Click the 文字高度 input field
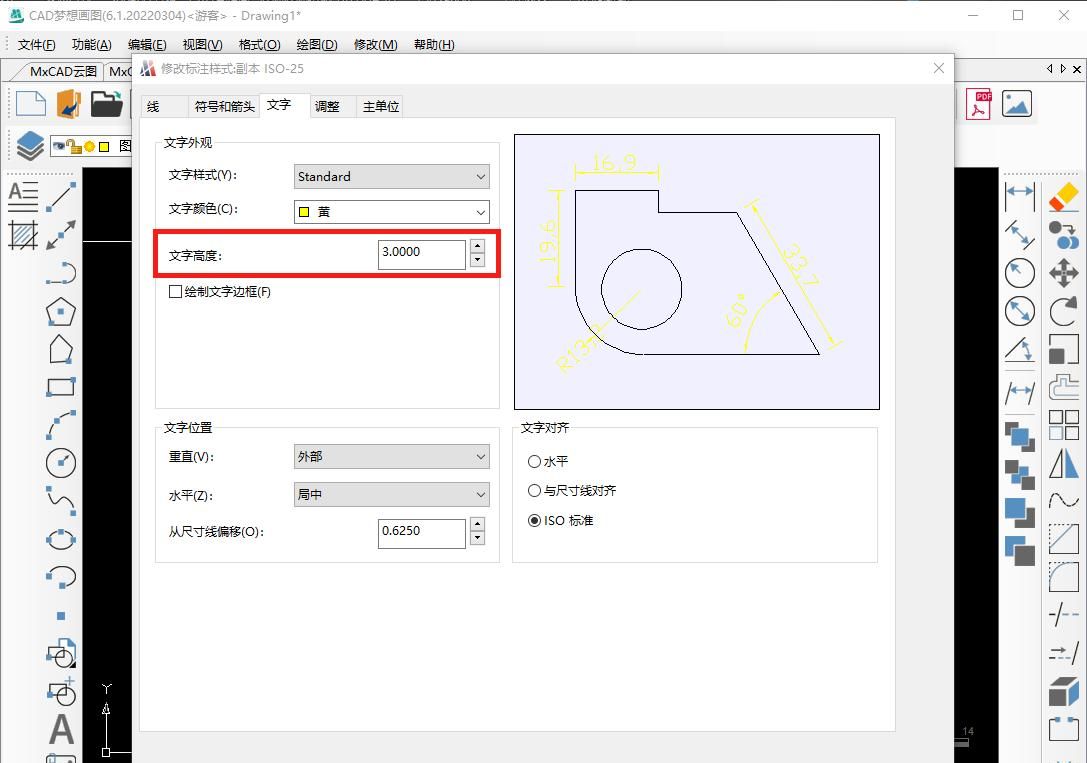The height and width of the screenshot is (763, 1087). click(x=420, y=254)
